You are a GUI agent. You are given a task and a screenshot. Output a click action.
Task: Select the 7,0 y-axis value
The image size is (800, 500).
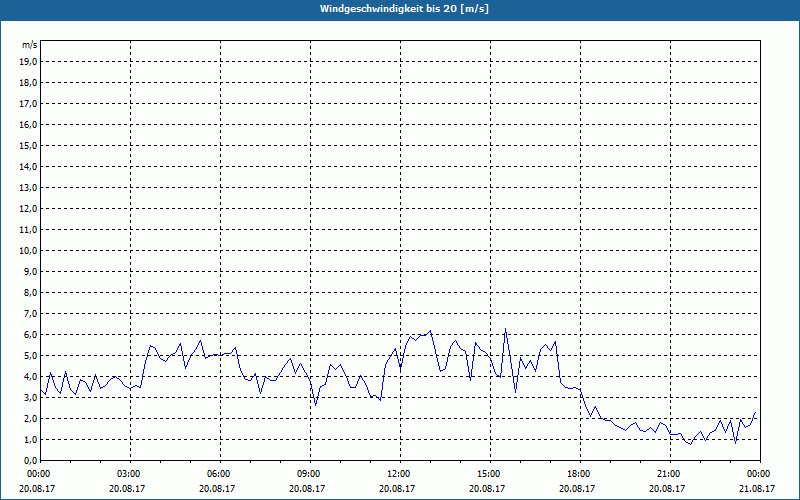pyautogui.click(x=30, y=313)
